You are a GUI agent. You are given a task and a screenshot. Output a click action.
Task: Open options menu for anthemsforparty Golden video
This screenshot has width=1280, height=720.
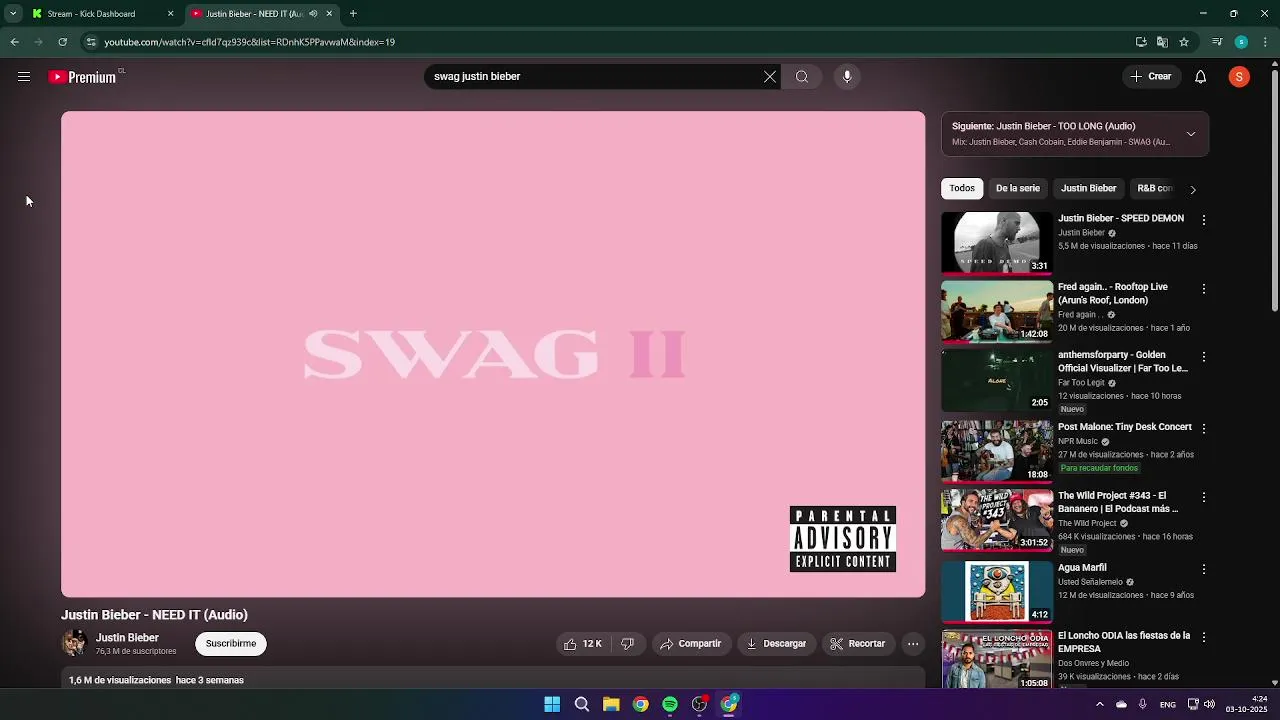click(1204, 357)
